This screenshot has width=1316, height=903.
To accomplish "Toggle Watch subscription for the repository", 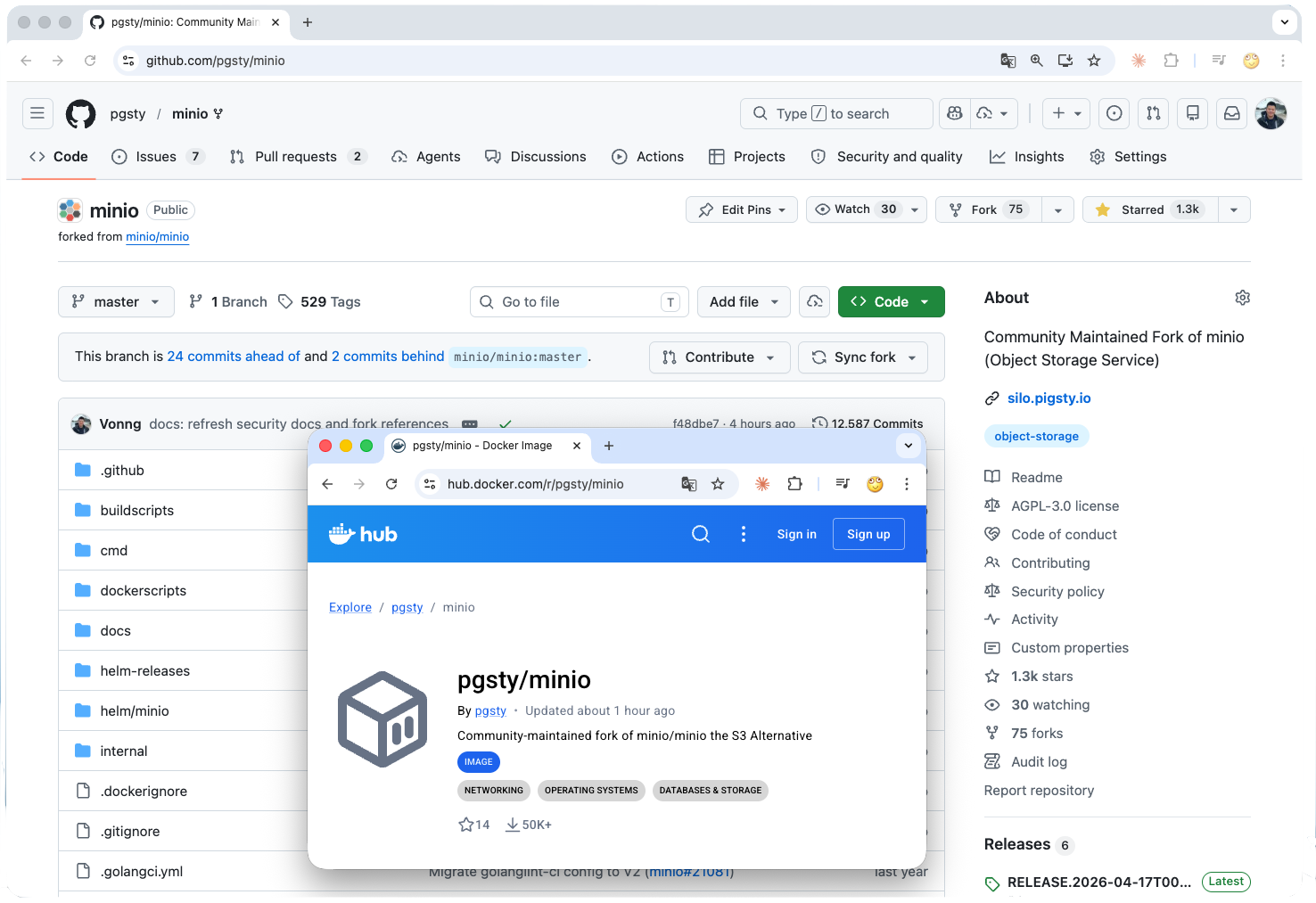I will [x=856, y=209].
